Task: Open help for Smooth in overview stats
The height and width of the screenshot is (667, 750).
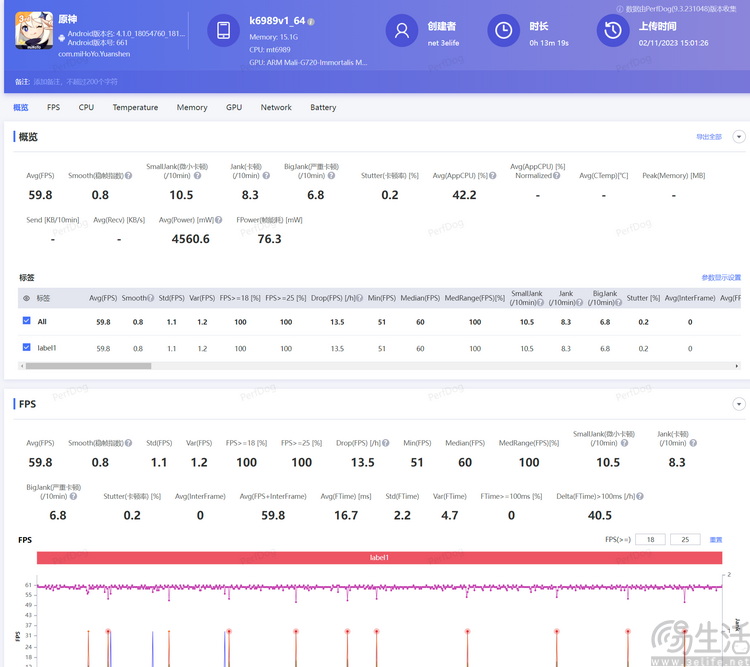Action: (129, 176)
